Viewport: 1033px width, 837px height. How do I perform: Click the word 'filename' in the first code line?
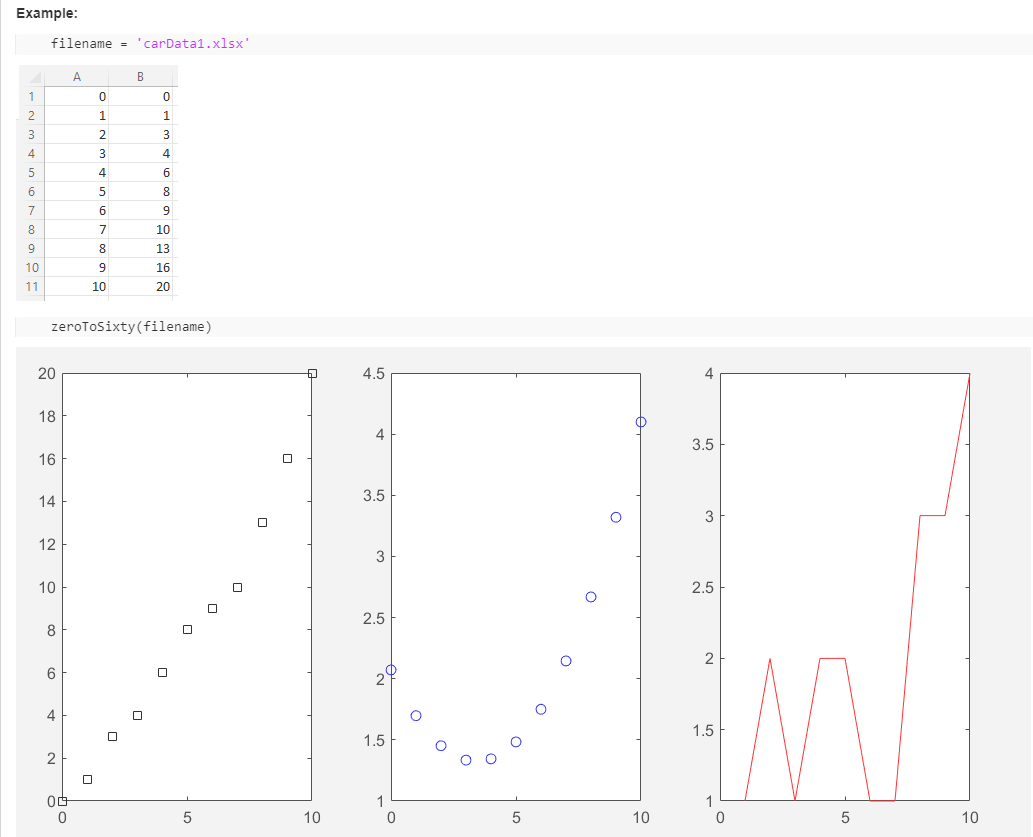(82, 43)
